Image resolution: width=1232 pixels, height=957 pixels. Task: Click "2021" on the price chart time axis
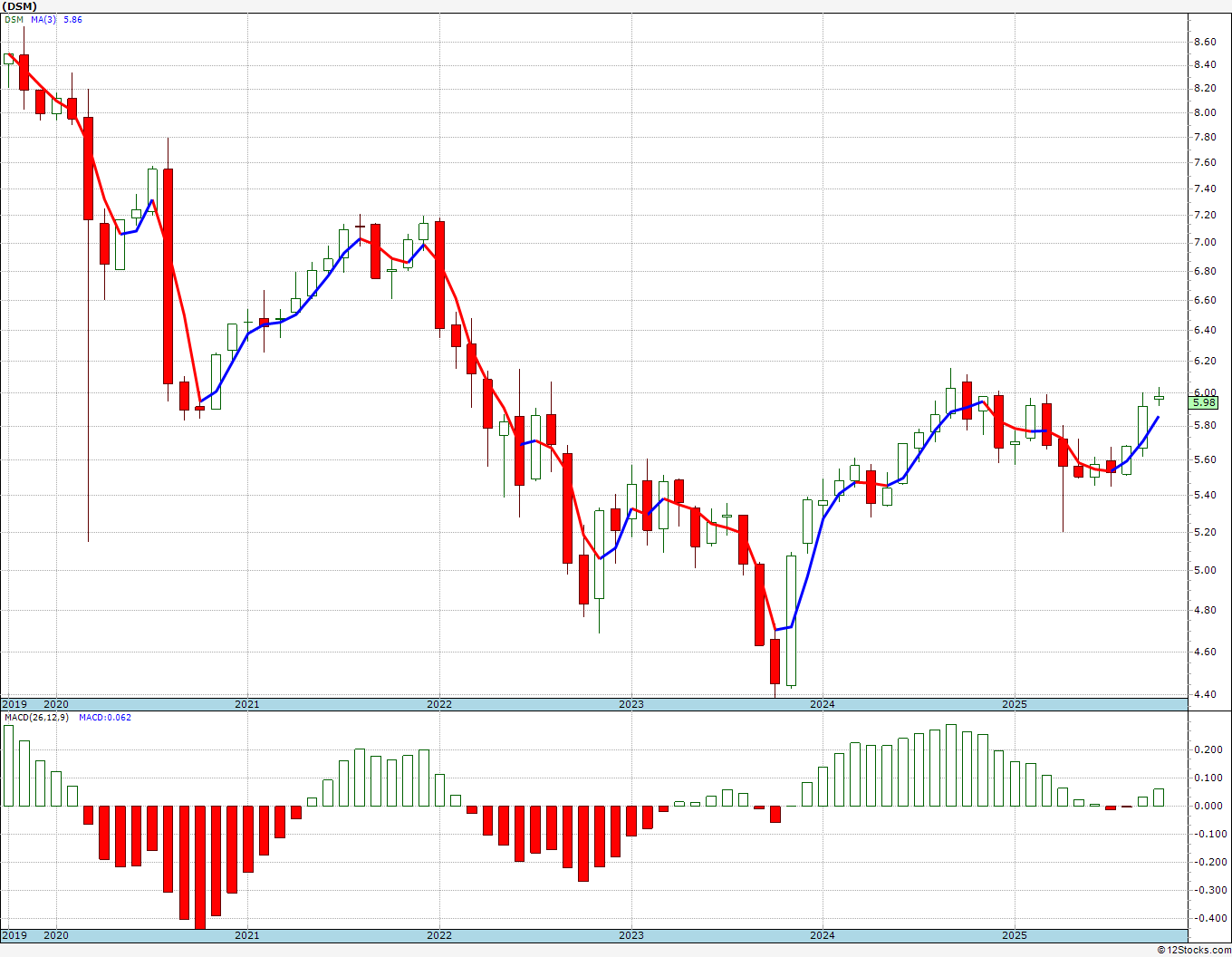(247, 704)
